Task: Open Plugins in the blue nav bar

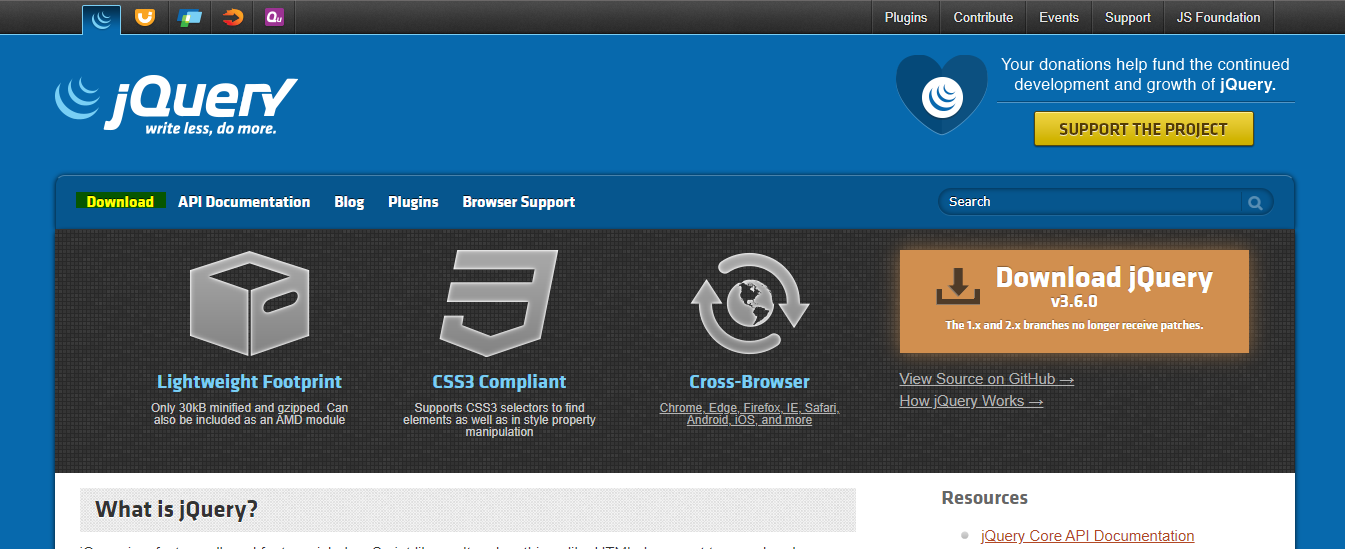Action: pyautogui.click(x=413, y=201)
